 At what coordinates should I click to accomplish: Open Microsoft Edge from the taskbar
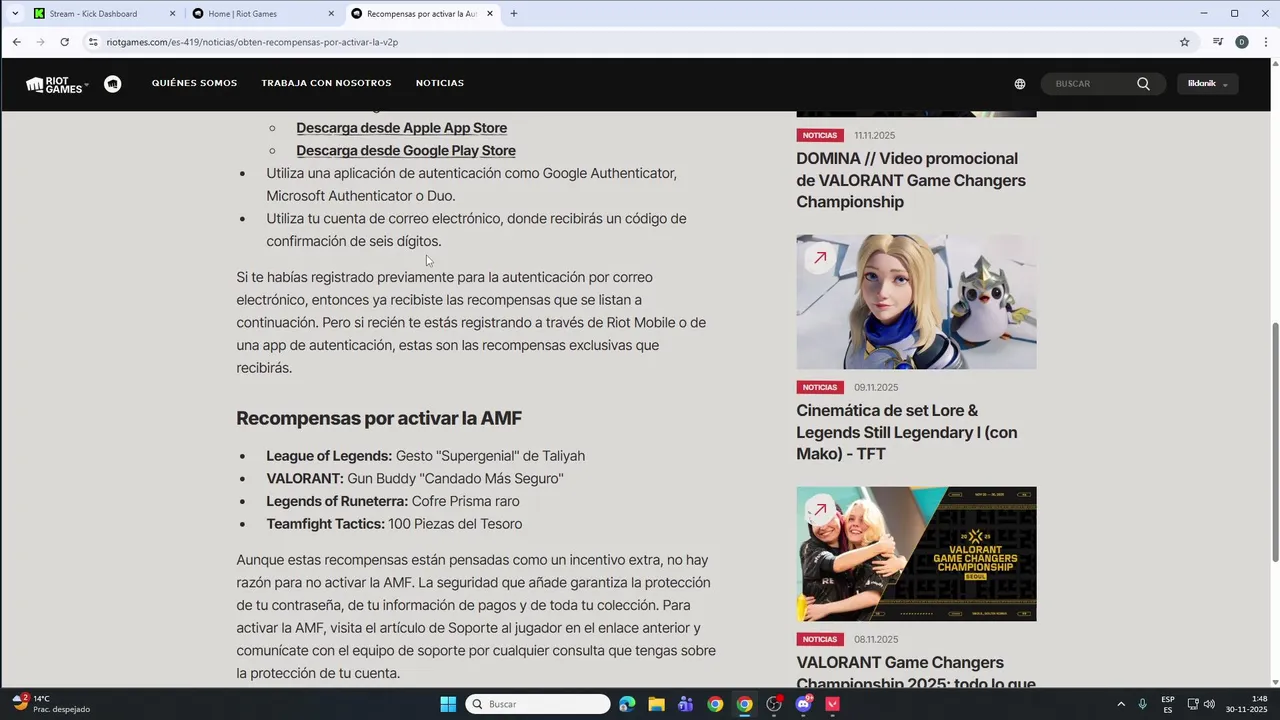627,704
